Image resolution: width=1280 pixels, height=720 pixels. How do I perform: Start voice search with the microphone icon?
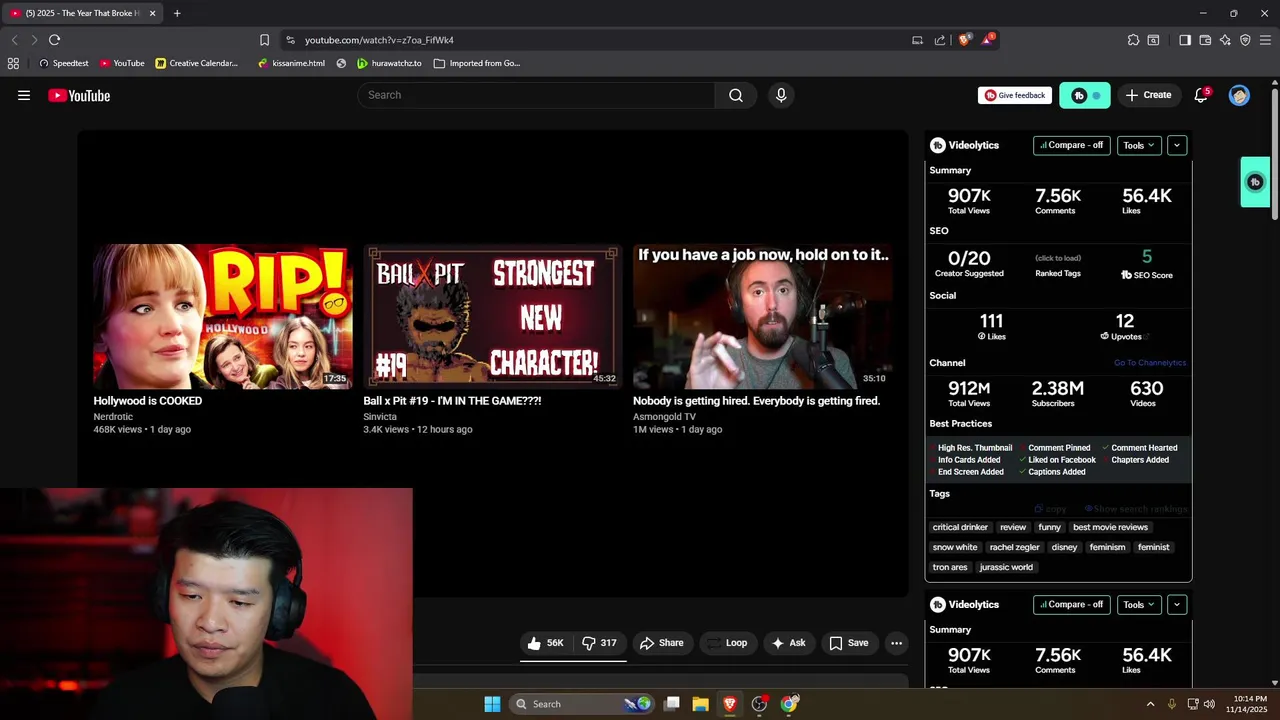(x=781, y=95)
